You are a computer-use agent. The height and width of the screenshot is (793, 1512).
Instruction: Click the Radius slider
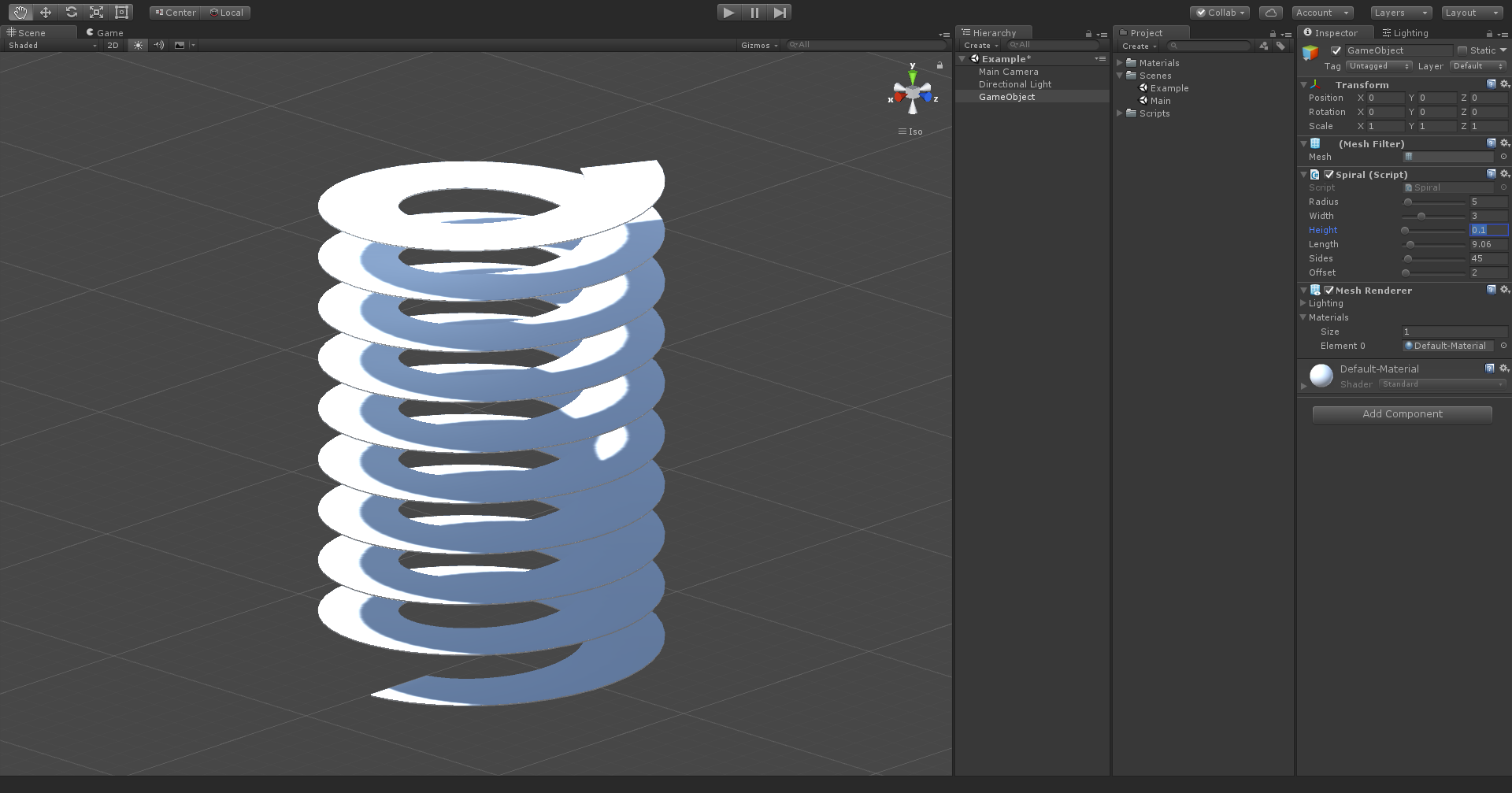pyautogui.click(x=1434, y=202)
